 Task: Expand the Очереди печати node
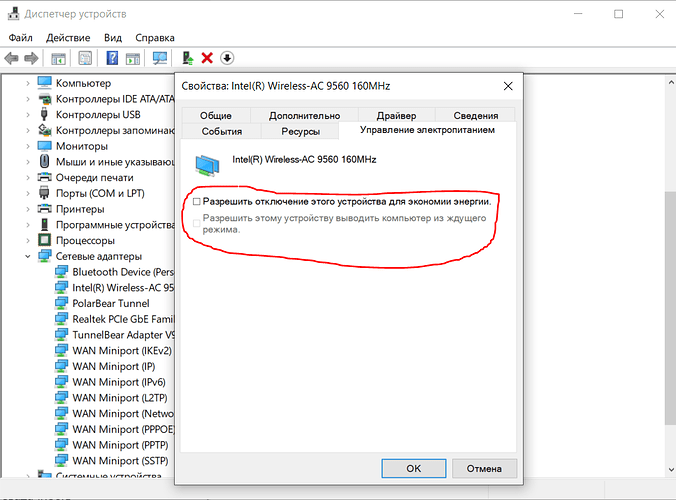(28, 177)
